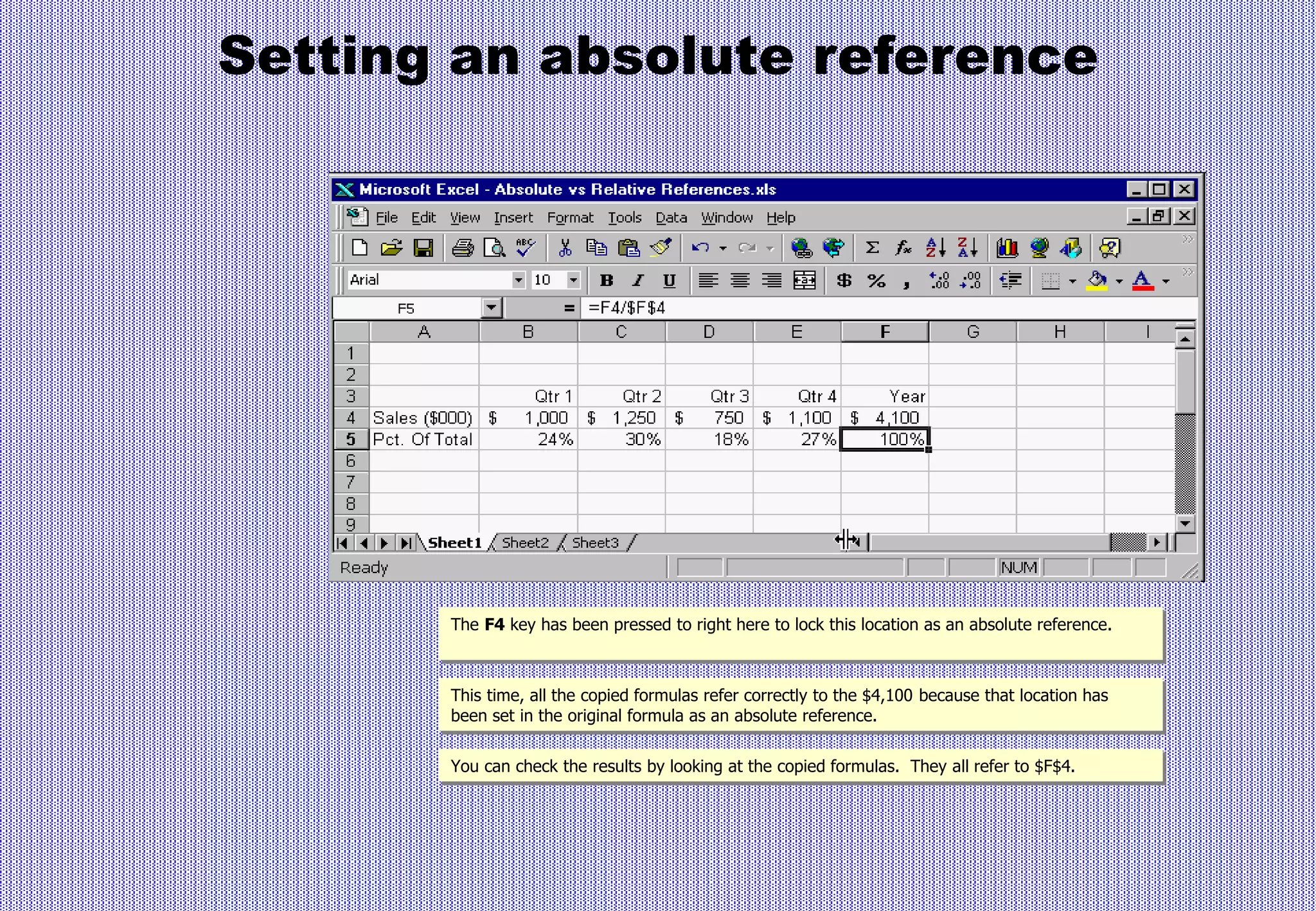
Task: Open the Fill Color dropdown arrow
Action: [1119, 281]
